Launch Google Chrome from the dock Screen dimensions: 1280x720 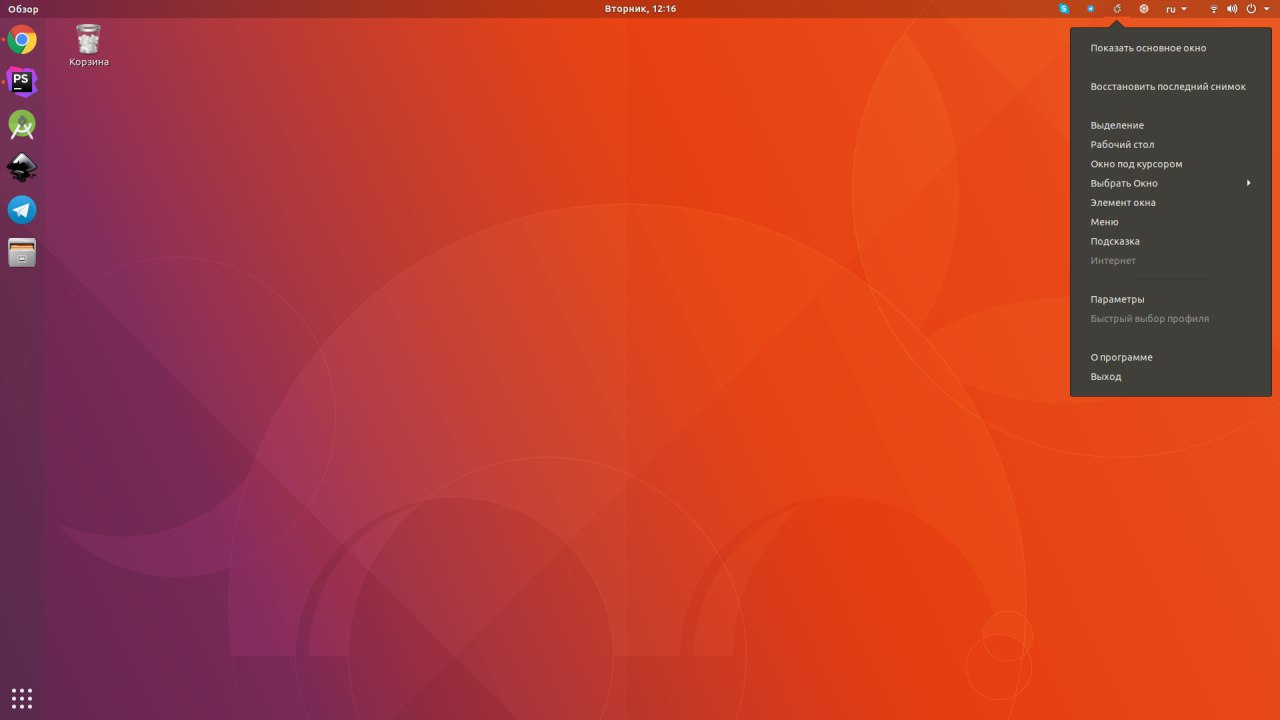22,40
